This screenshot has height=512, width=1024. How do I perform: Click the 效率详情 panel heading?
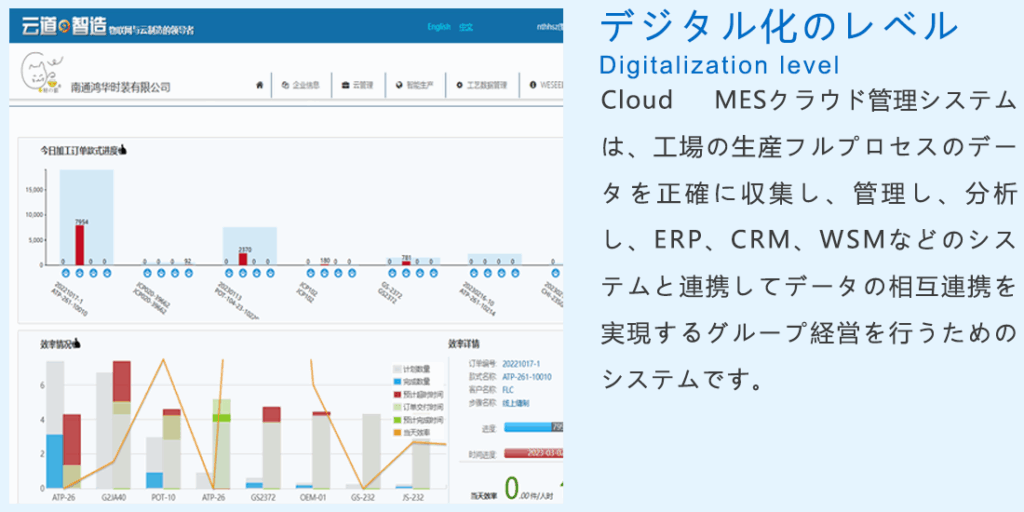(x=464, y=344)
